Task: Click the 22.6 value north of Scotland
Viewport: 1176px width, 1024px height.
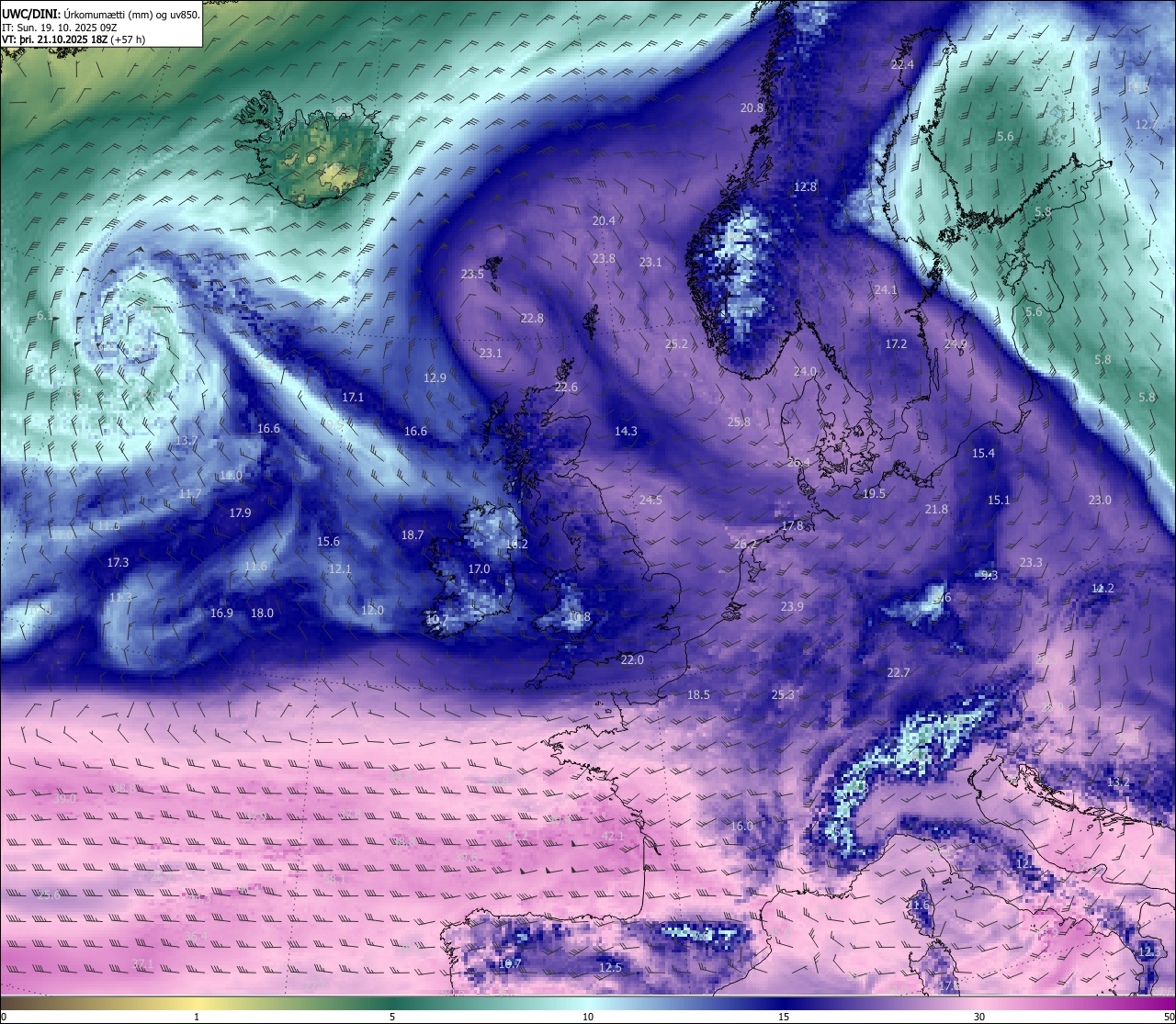Action: pos(566,388)
